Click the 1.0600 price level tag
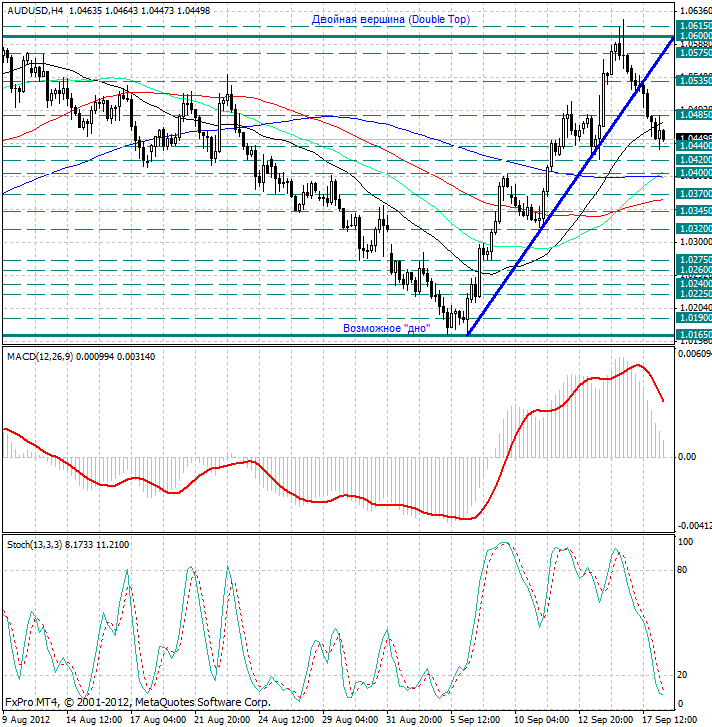Screen dimensions: 712x727 (x=693, y=35)
